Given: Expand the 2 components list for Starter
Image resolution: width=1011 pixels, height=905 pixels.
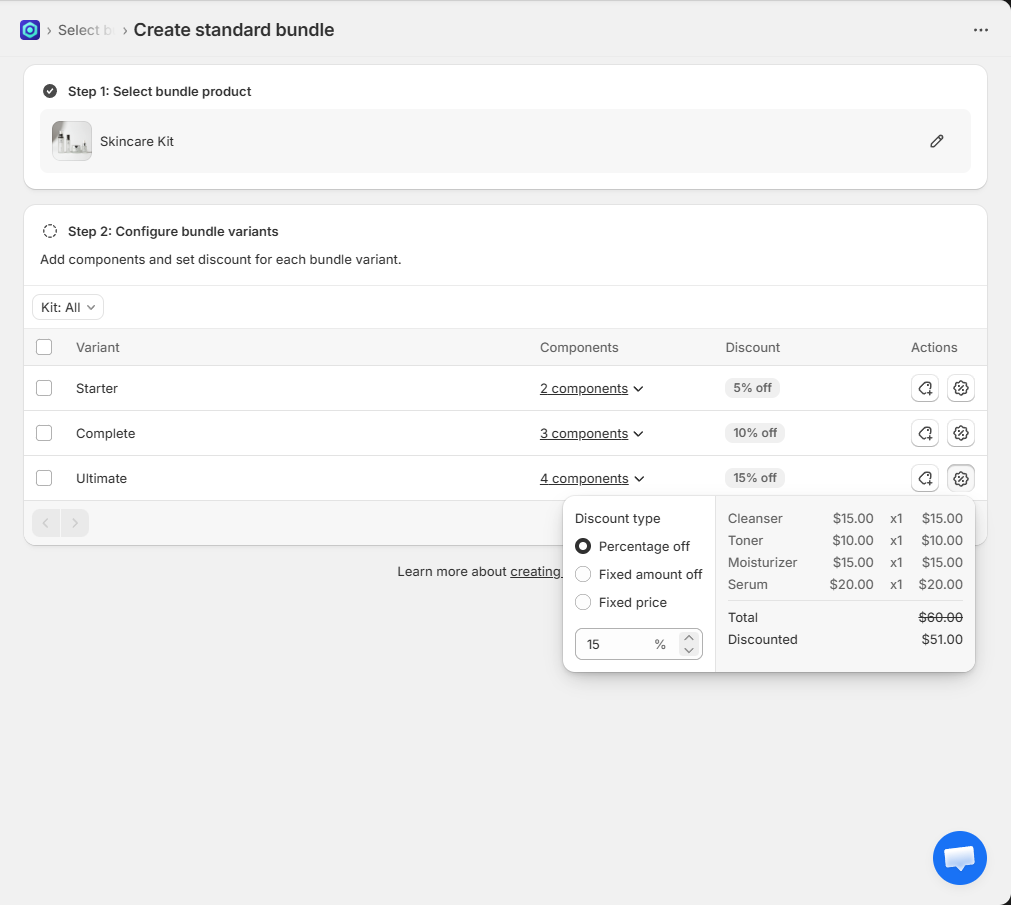Looking at the screenshot, I should [591, 388].
